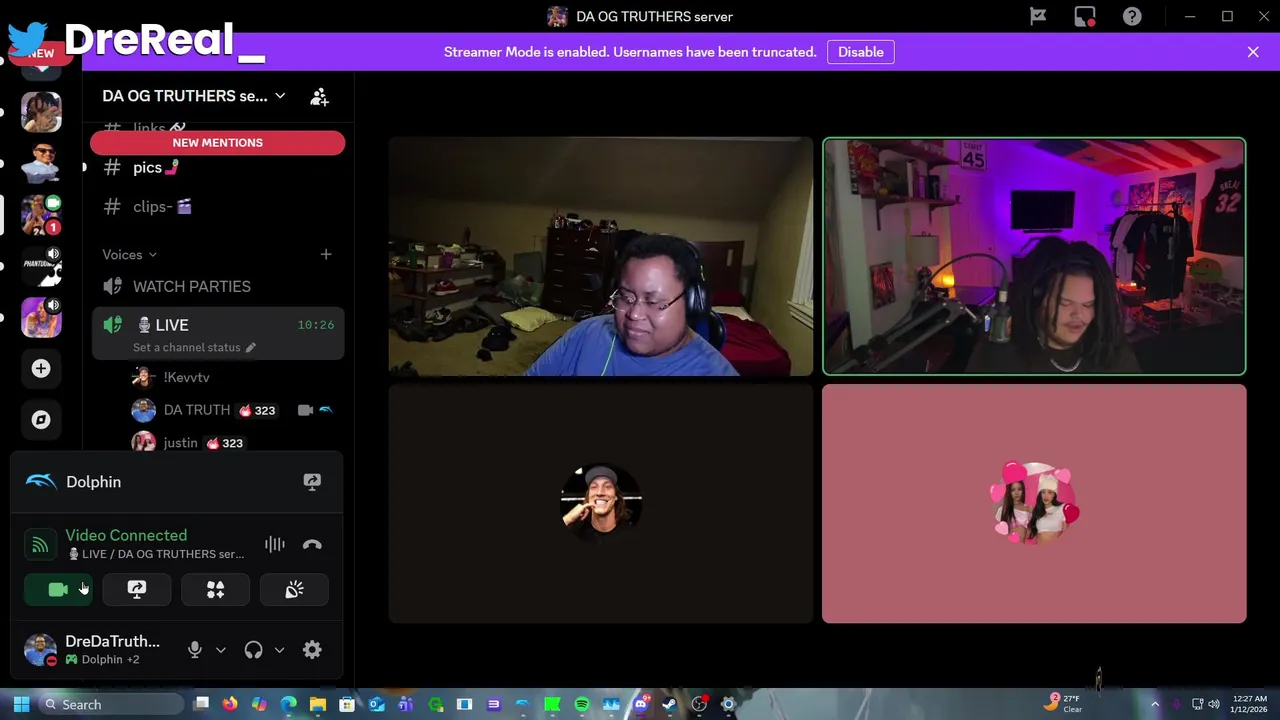This screenshot has height=720, width=1280.
Task: Open DA OG TRUTHERS server dropdown menu
Action: pos(193,96)
